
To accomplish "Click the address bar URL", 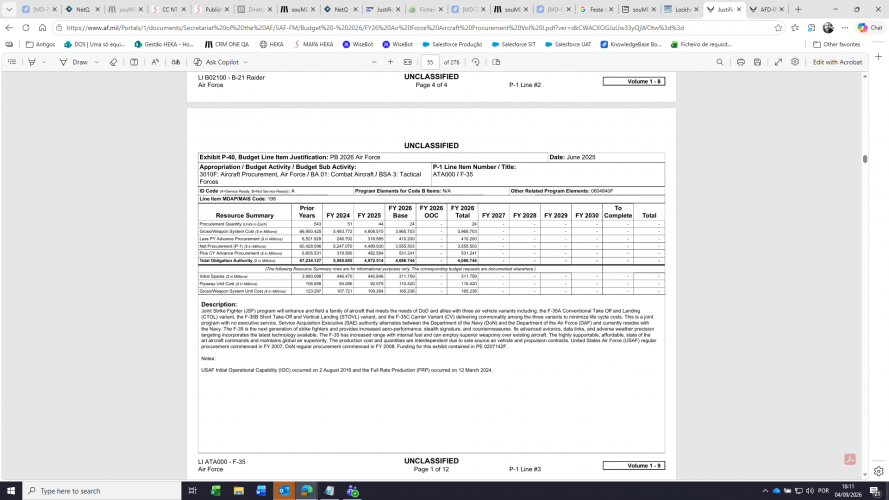I will pyautogui.click(x=374, y=28).
